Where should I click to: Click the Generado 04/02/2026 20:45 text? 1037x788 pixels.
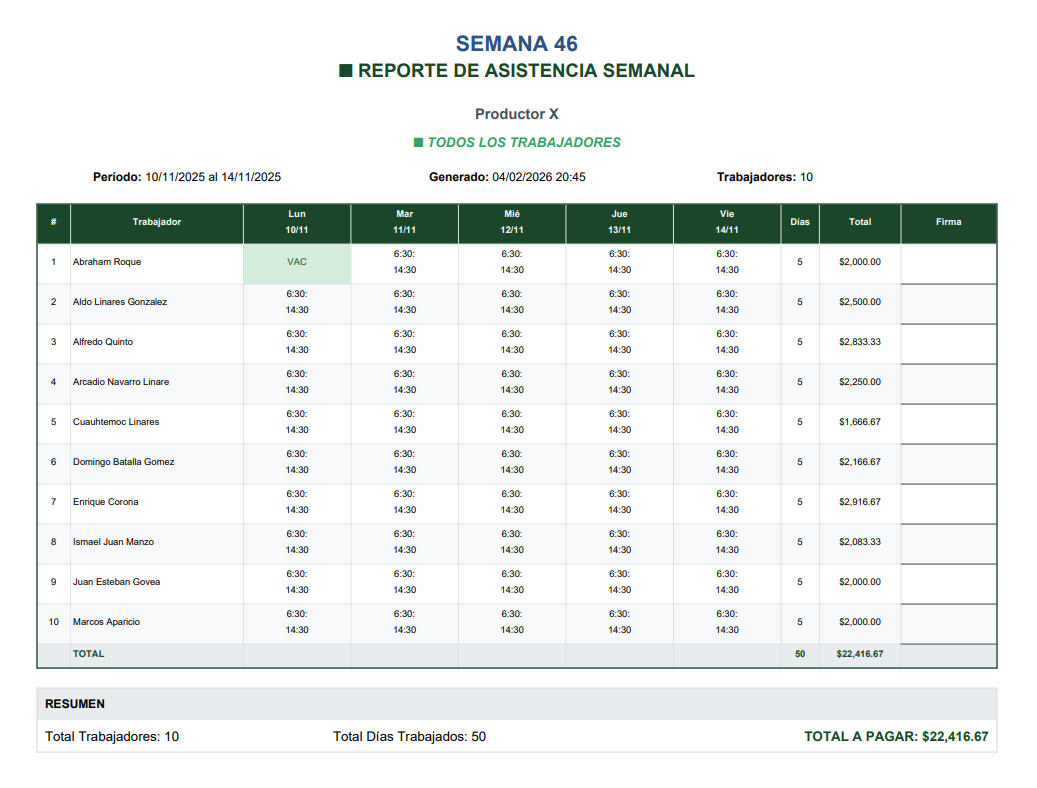(x=507, y=177)
